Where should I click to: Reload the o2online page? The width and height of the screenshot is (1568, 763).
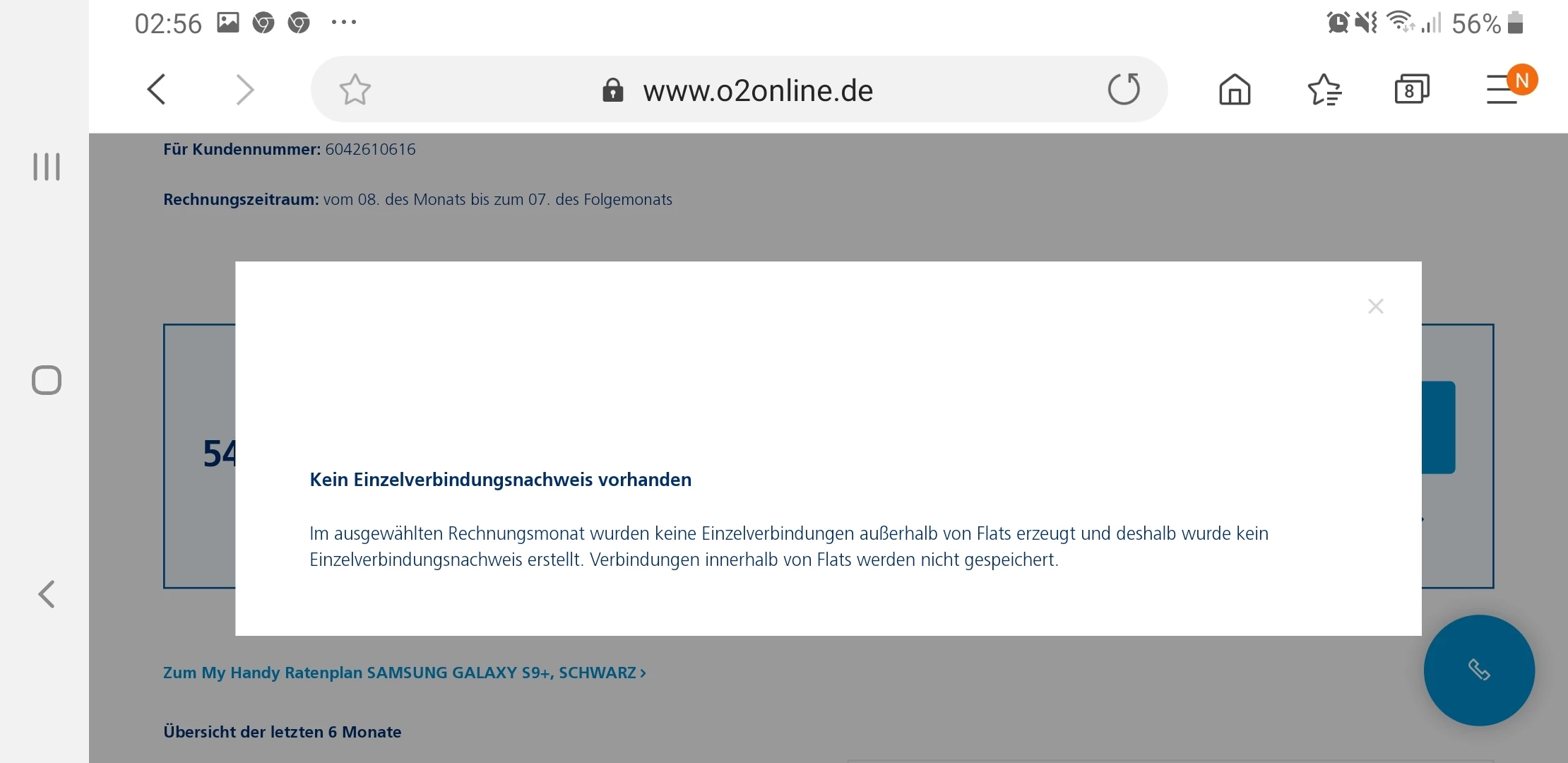tap(1124, 90)
